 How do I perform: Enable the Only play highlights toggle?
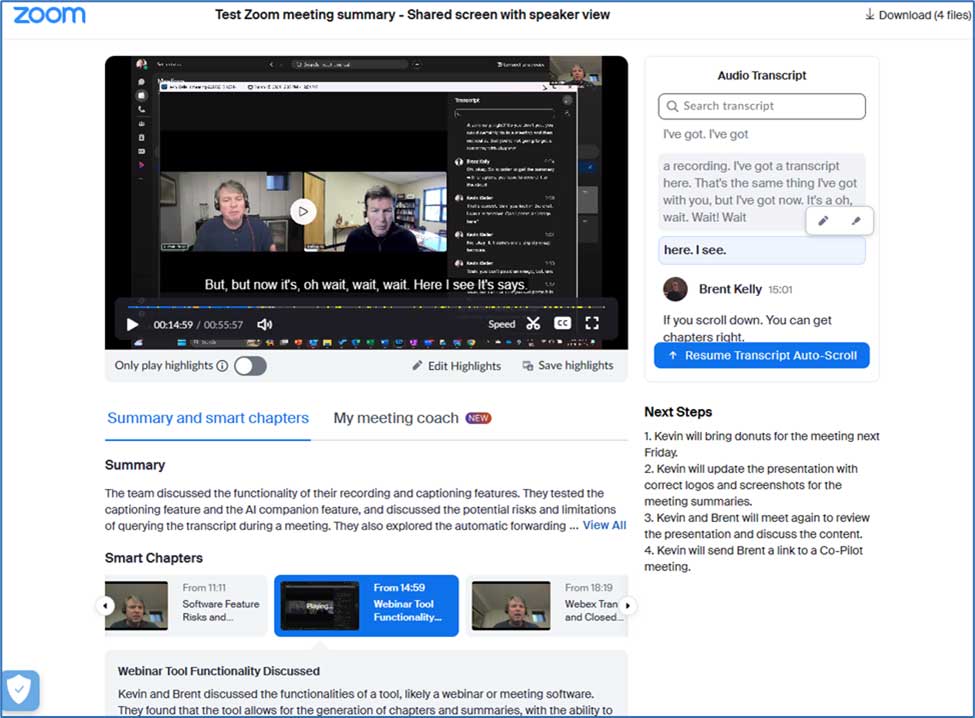[x=250, y=366]
